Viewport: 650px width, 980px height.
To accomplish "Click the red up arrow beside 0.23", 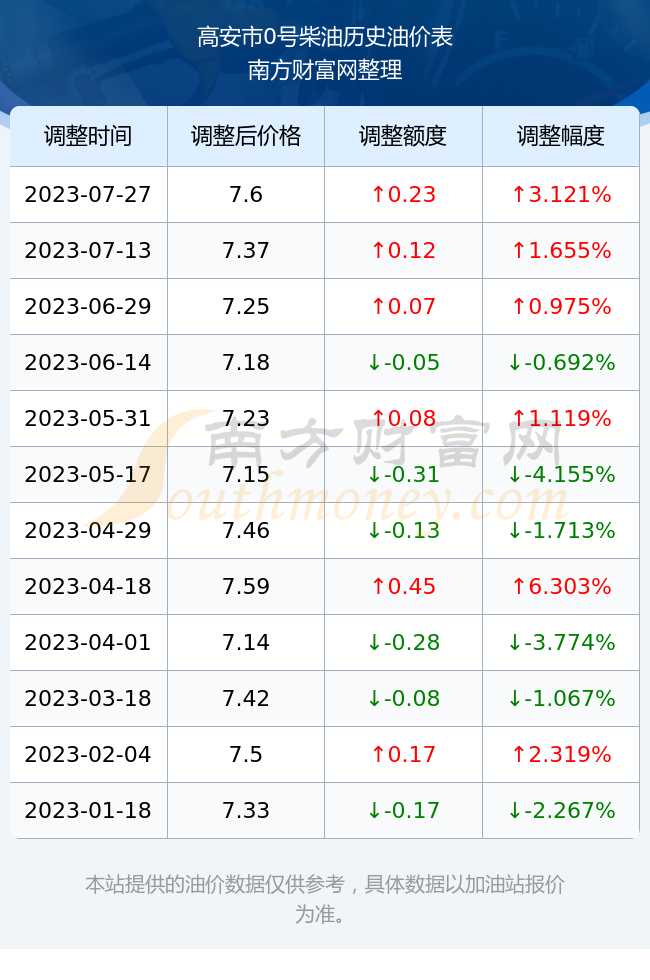I will click(378, 195).
